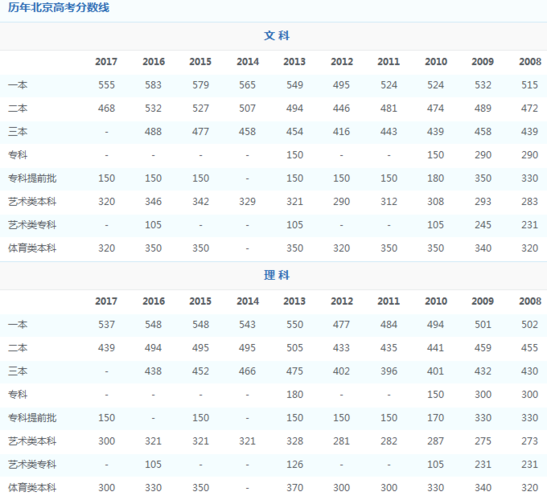Viewport: 547px width, 500px height.
Task: Click the 370 score in 理科 体育类本科
Action: [294, 488]
